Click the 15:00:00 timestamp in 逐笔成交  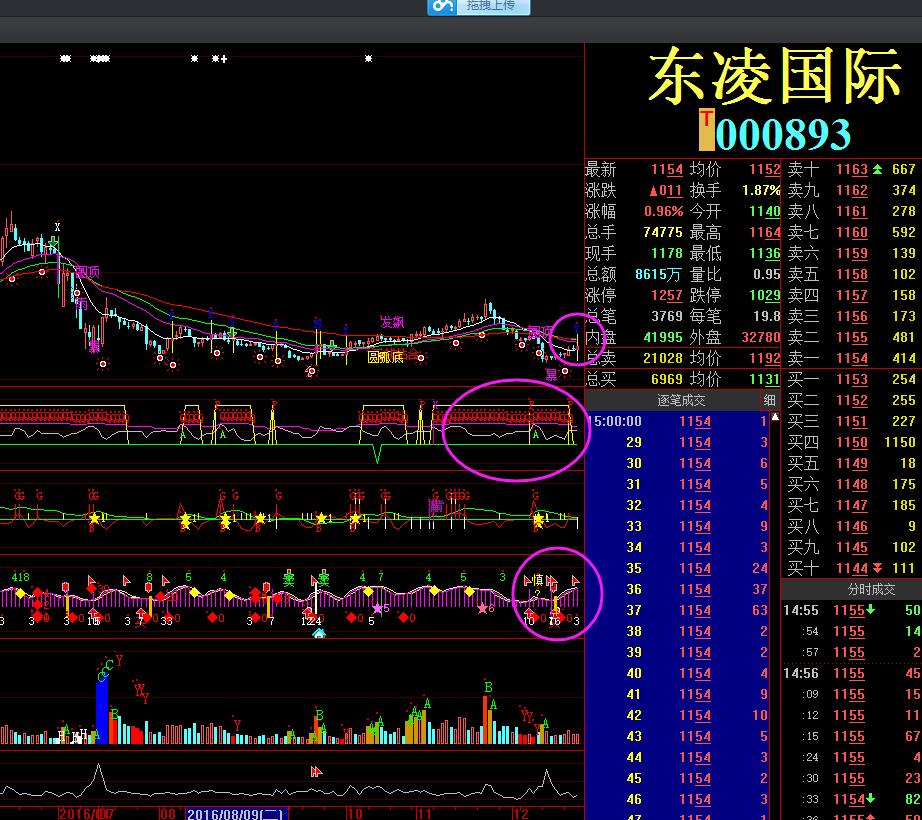(616, 421)
